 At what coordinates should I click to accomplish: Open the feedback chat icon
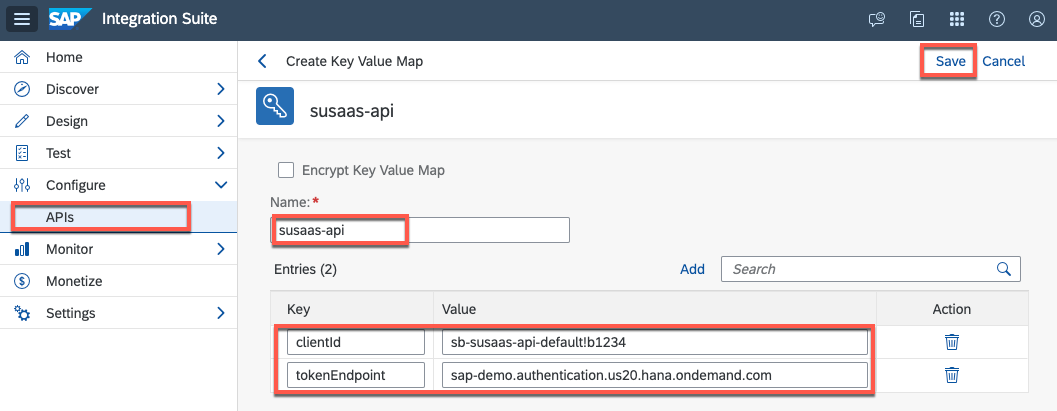[x=876, y=20]
